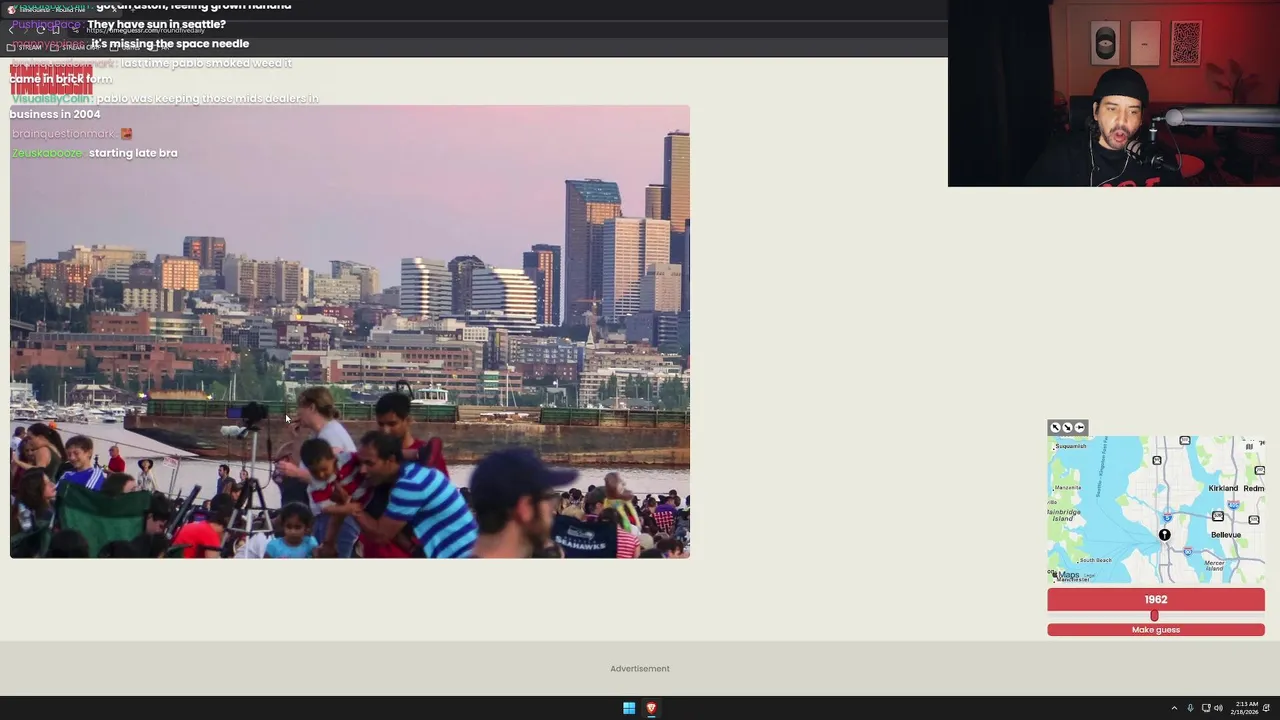Open the clock showing 2:13 AM
Image resolution: width=1280 pixels, height=720 pixels.
[x=1245, y=708]
